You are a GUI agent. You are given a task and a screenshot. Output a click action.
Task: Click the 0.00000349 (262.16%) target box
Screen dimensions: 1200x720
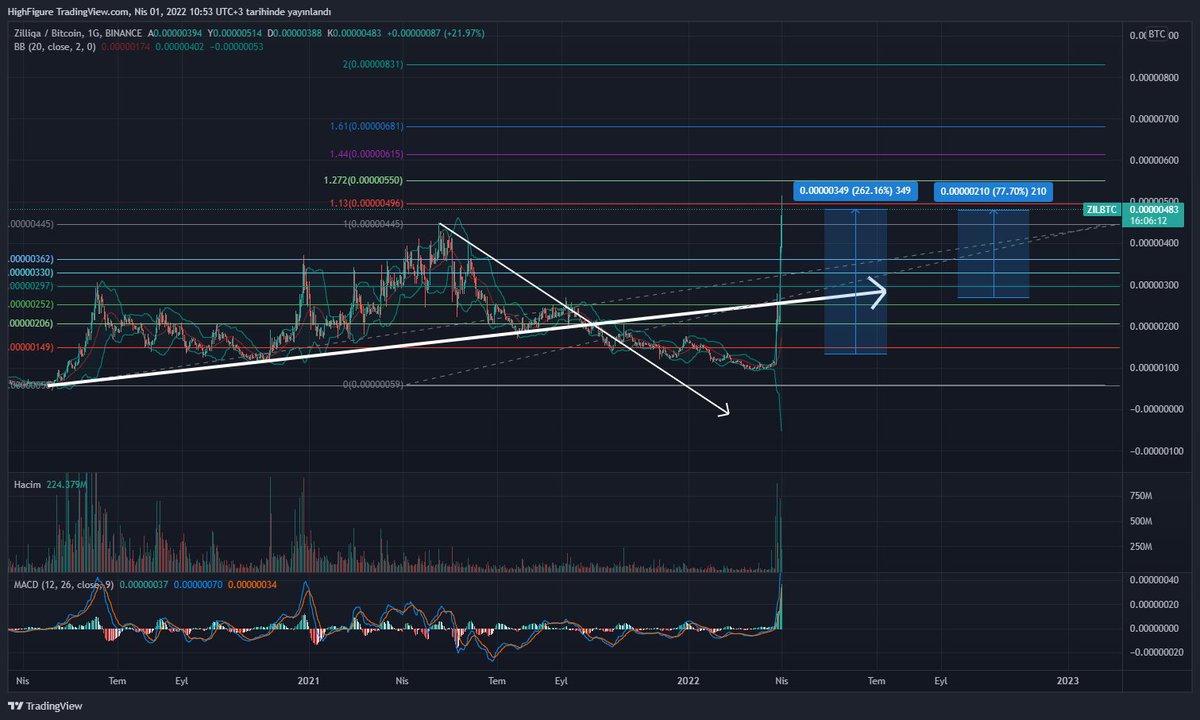tap(856, 190)
